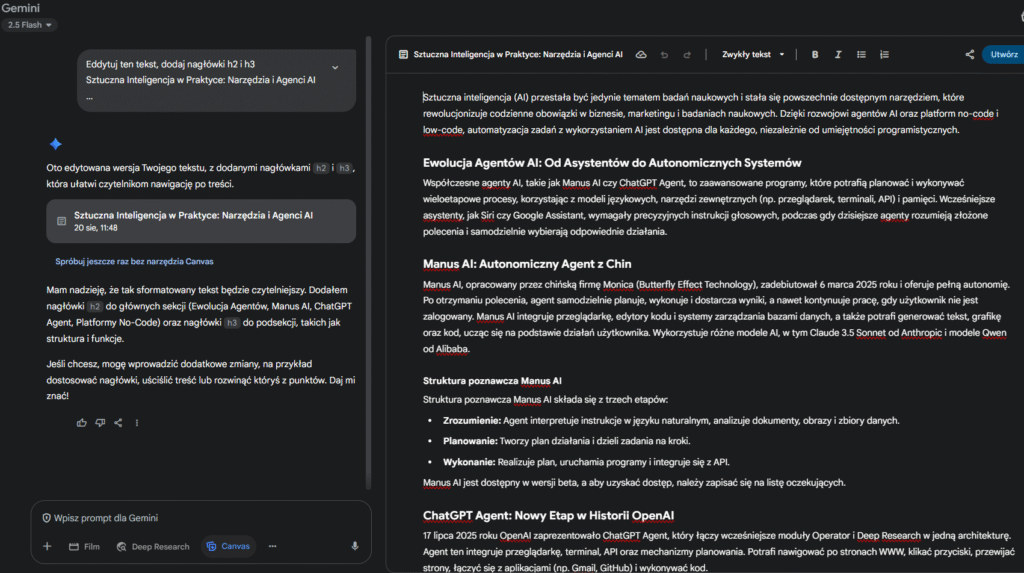Open more options for the response
1024x573 pixels.
pos(136,423)
